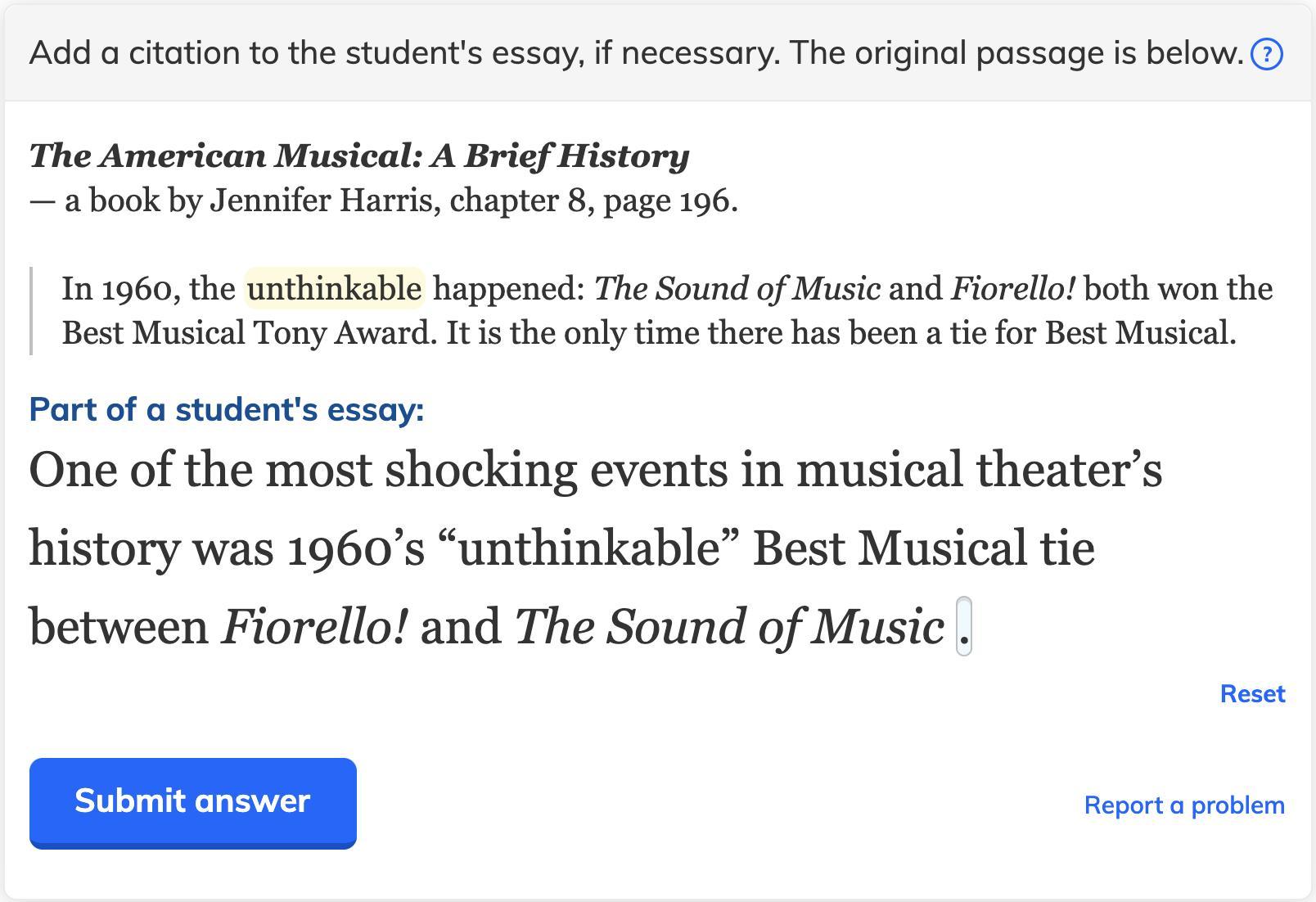This screenshot has width=1316, height=902.
Task: Click Fiorello! in the original passage
Action: click(1012, 289)
